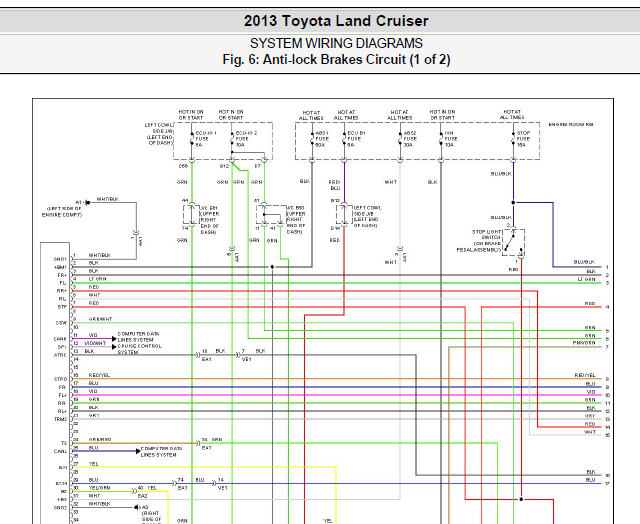Click the CSW pin label
This screenshot has width=640, height=524.
coord(62,323)
